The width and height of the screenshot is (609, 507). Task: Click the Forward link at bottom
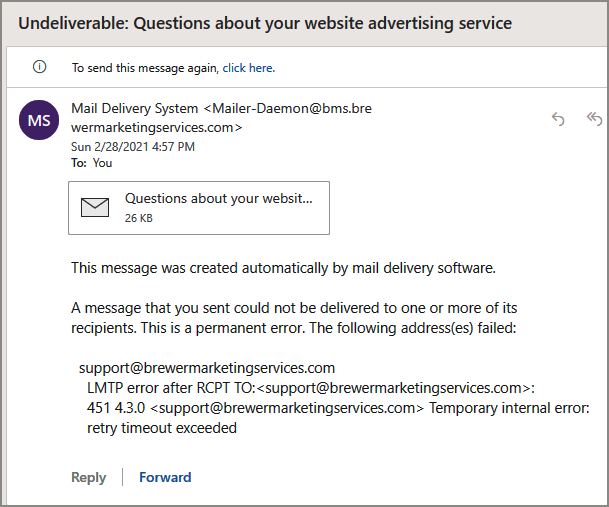click(165, 477)
